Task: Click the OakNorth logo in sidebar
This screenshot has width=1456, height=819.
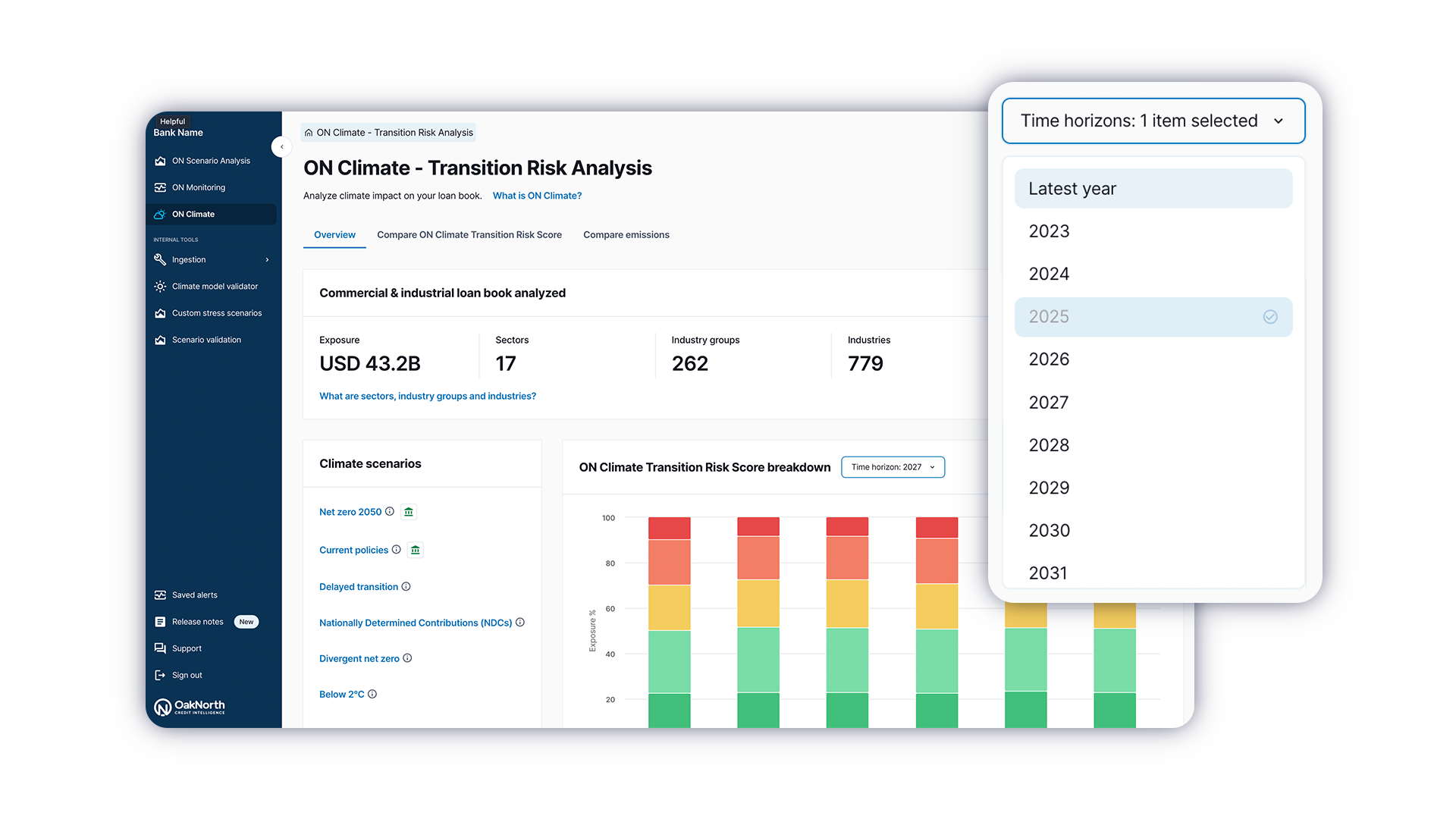Action: (x=190, y=707)
